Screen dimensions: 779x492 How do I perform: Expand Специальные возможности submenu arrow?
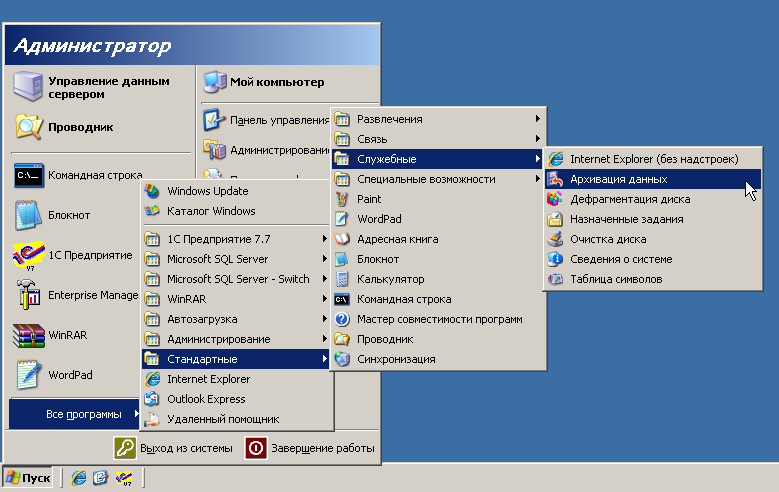(538, 179)
